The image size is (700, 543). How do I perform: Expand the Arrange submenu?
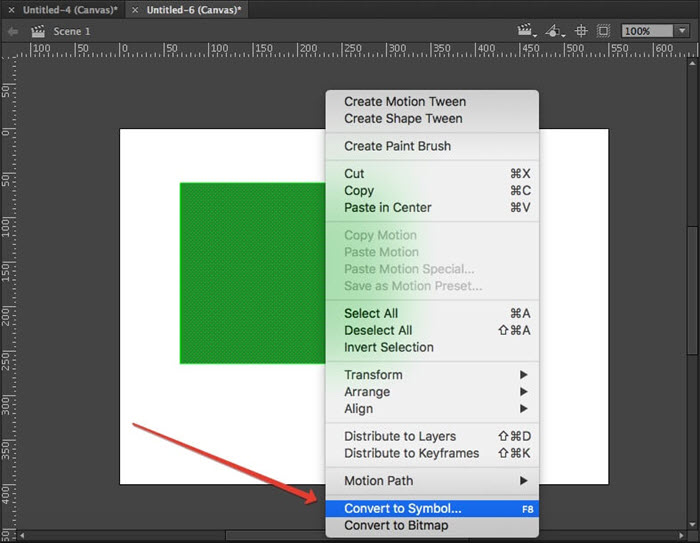[x=431, y=392]
